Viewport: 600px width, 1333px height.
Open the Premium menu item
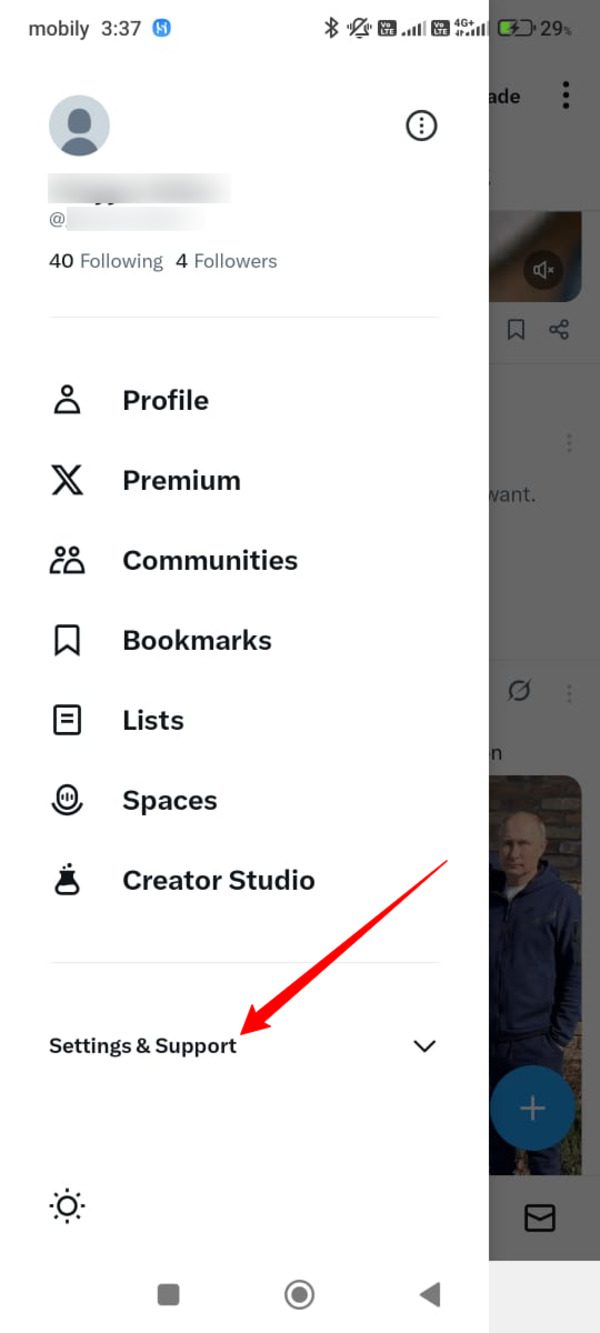pyautogui.click(x=181, y=480)
